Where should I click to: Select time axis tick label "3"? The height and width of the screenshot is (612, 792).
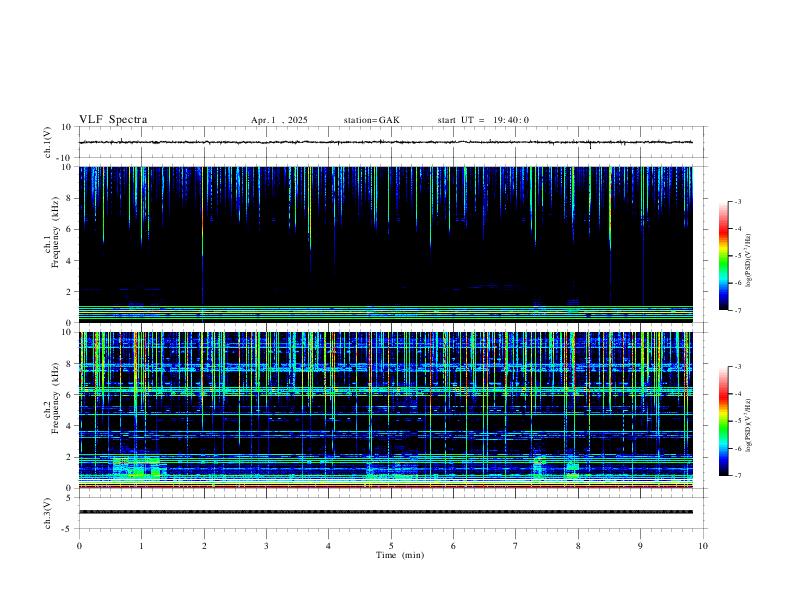point(266,546)
